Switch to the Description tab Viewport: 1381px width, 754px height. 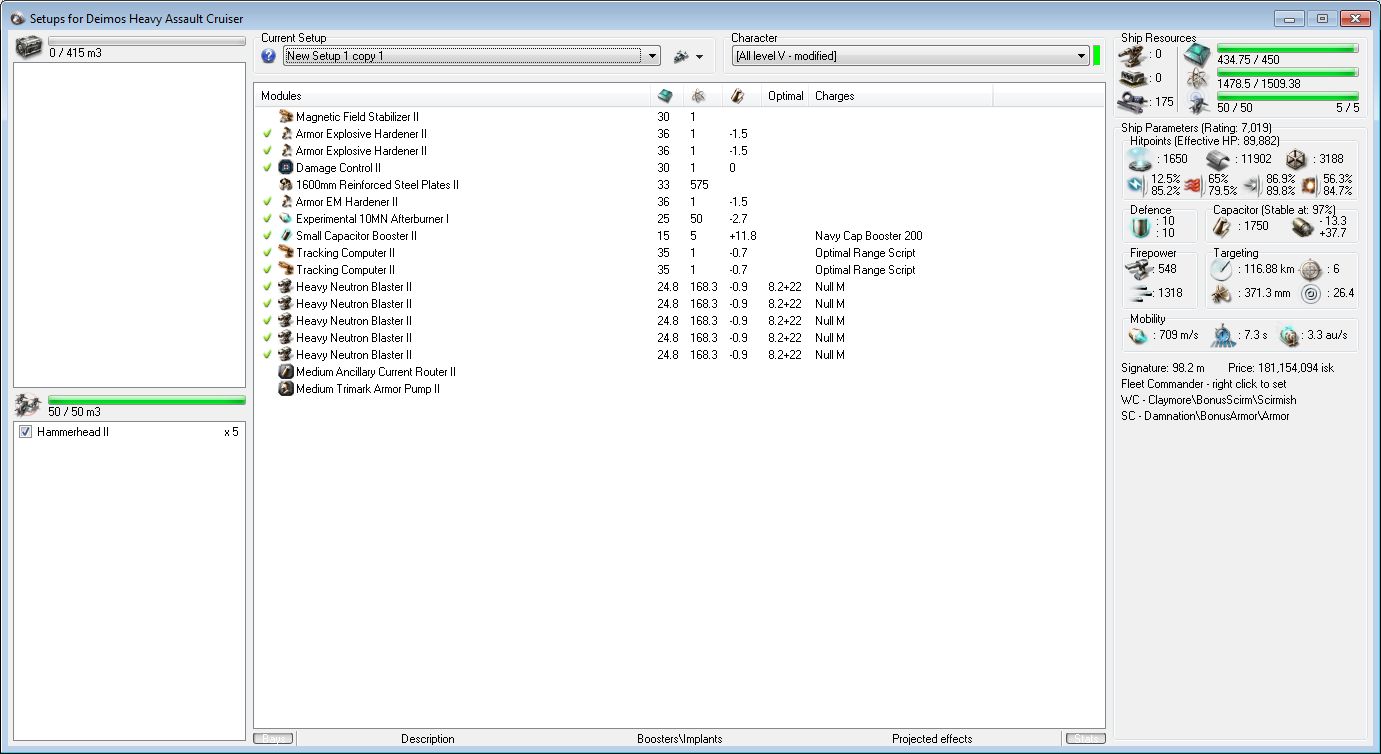[x=428, y=739]
